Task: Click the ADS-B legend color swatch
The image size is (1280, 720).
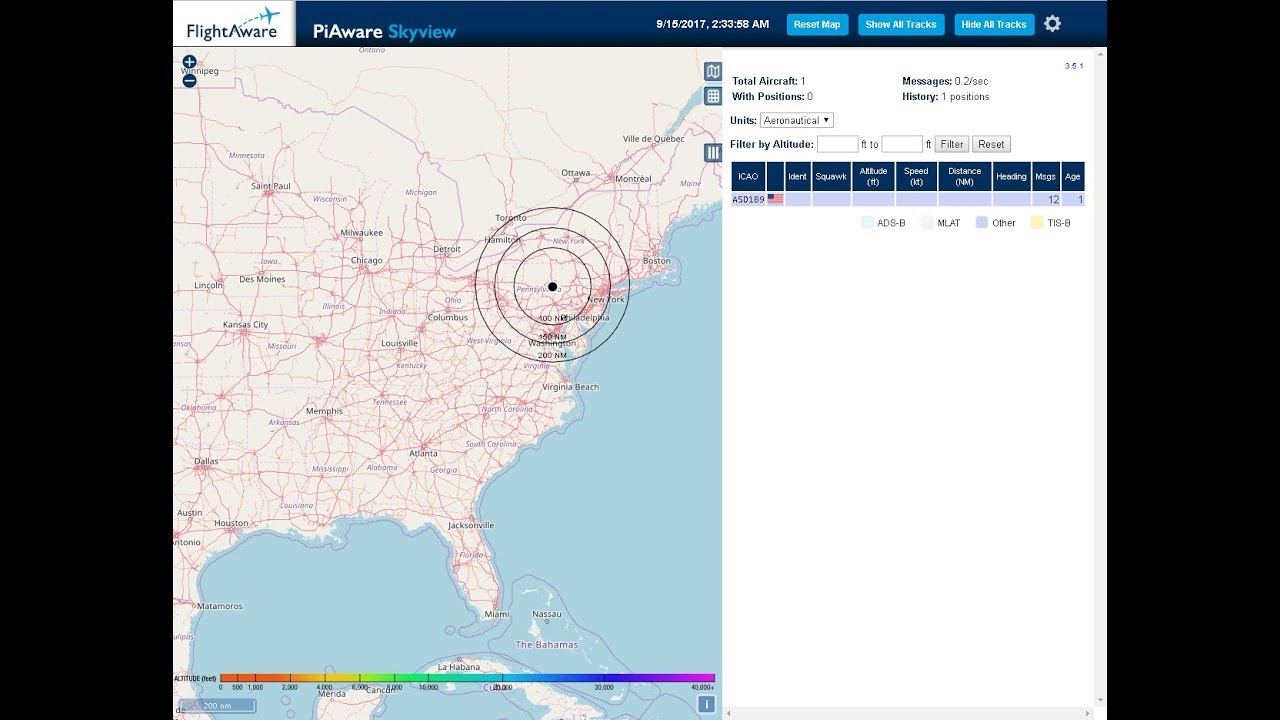Action: click(867, 223)
